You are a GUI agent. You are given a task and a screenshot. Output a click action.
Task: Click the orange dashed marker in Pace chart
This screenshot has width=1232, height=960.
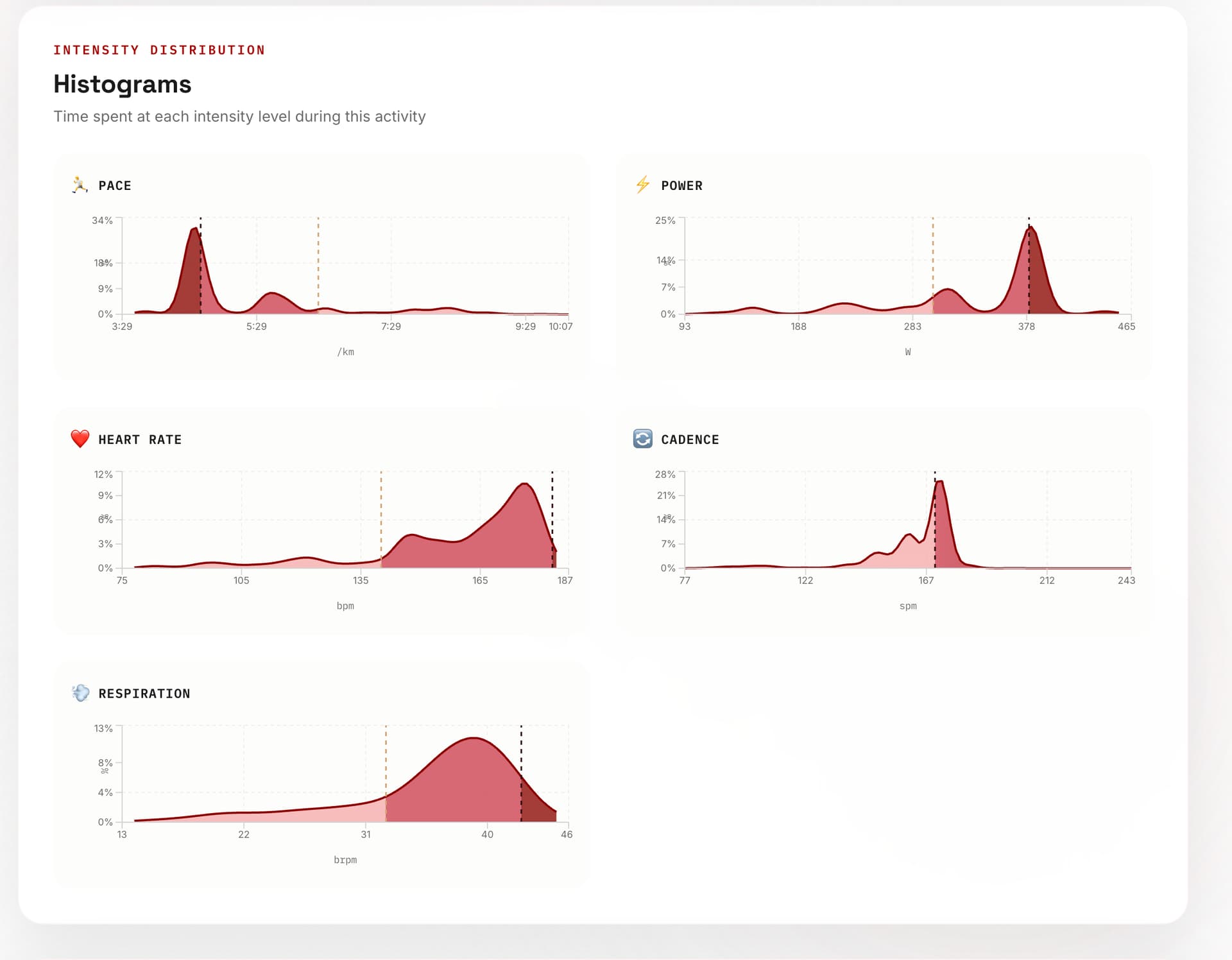click(318, 263)
